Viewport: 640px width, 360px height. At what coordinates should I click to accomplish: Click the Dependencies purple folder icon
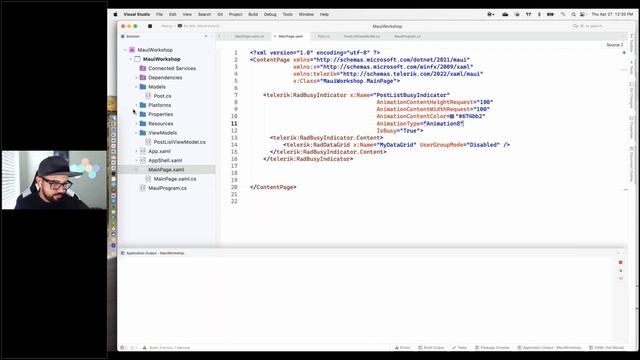[x=143, y=78]
